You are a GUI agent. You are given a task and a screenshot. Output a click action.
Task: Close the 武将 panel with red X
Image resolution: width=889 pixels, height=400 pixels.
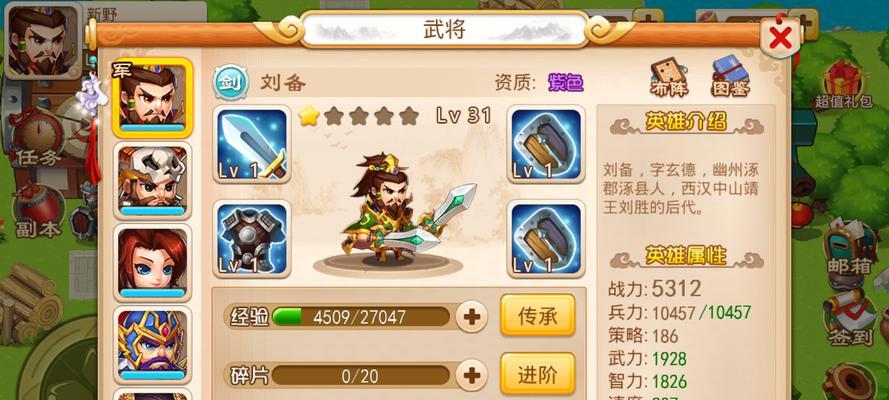pyautogui.click(x=781, y=37)
